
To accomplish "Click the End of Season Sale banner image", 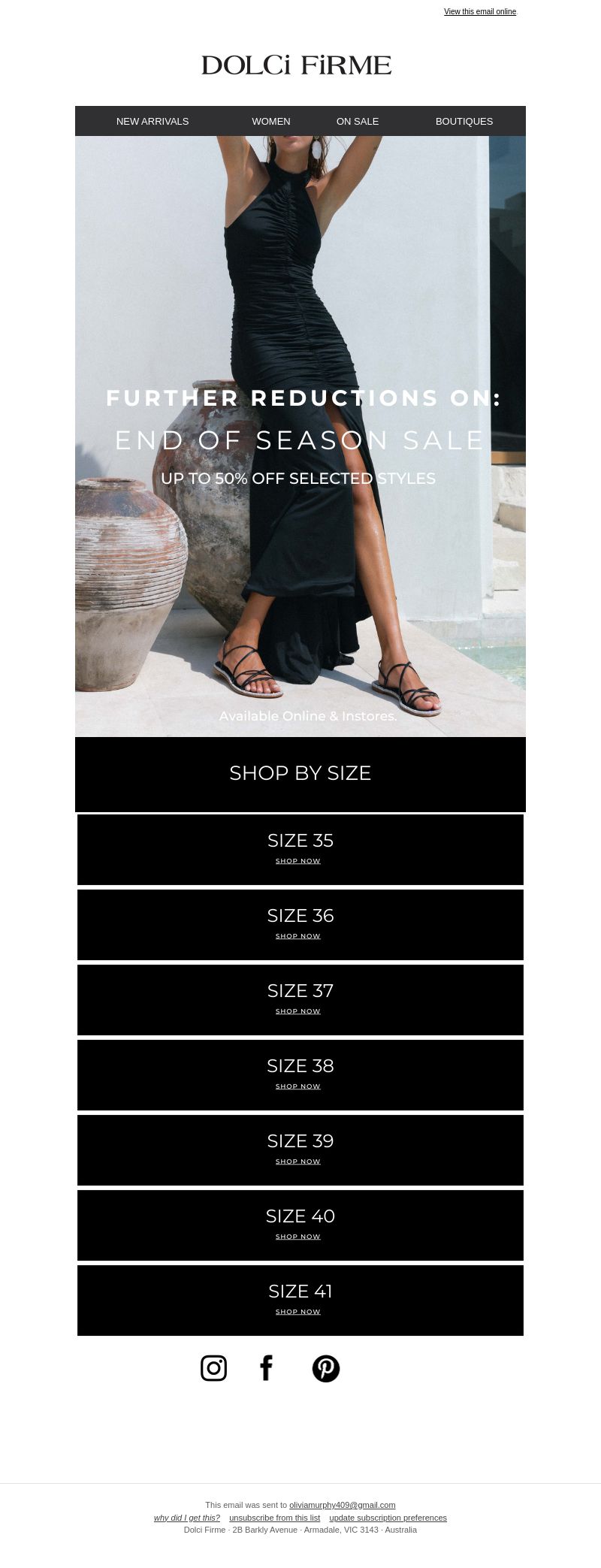I will point(300,437).
